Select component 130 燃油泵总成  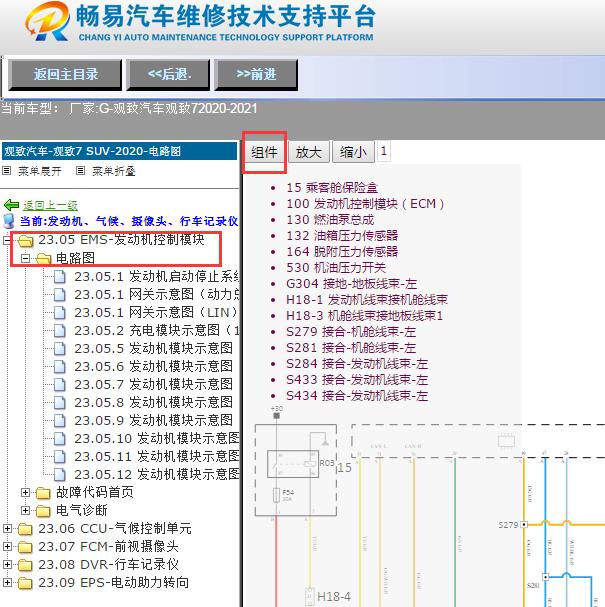330,219
